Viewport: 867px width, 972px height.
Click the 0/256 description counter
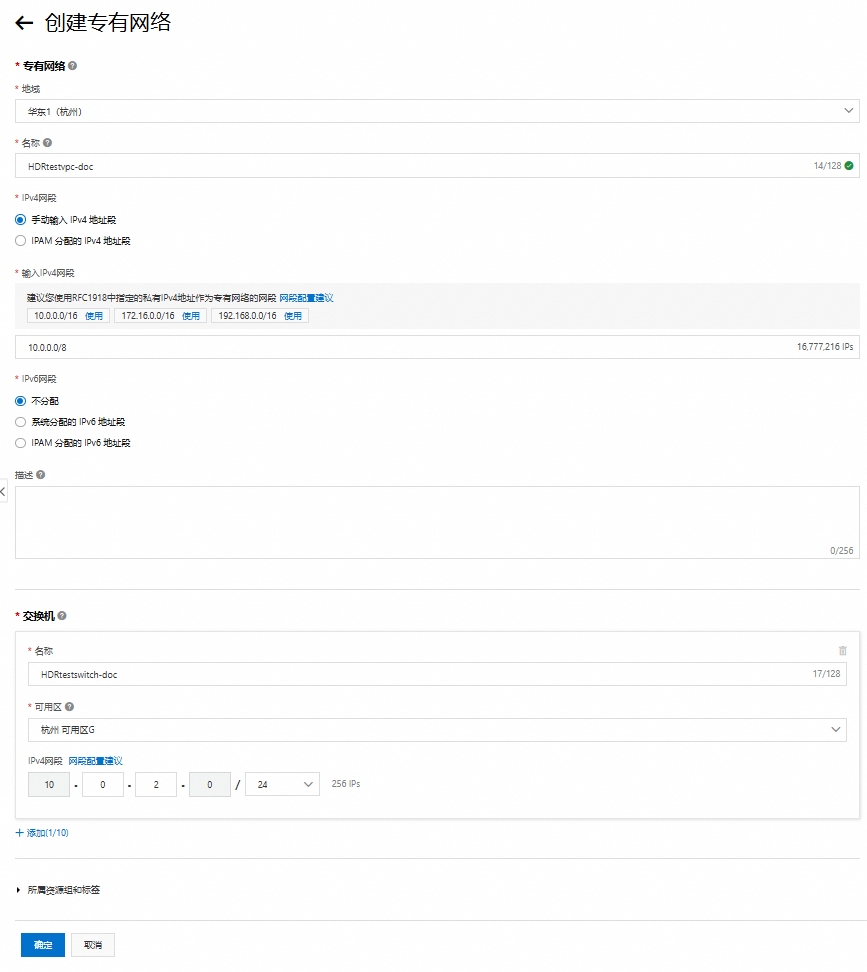click(842, 550)
